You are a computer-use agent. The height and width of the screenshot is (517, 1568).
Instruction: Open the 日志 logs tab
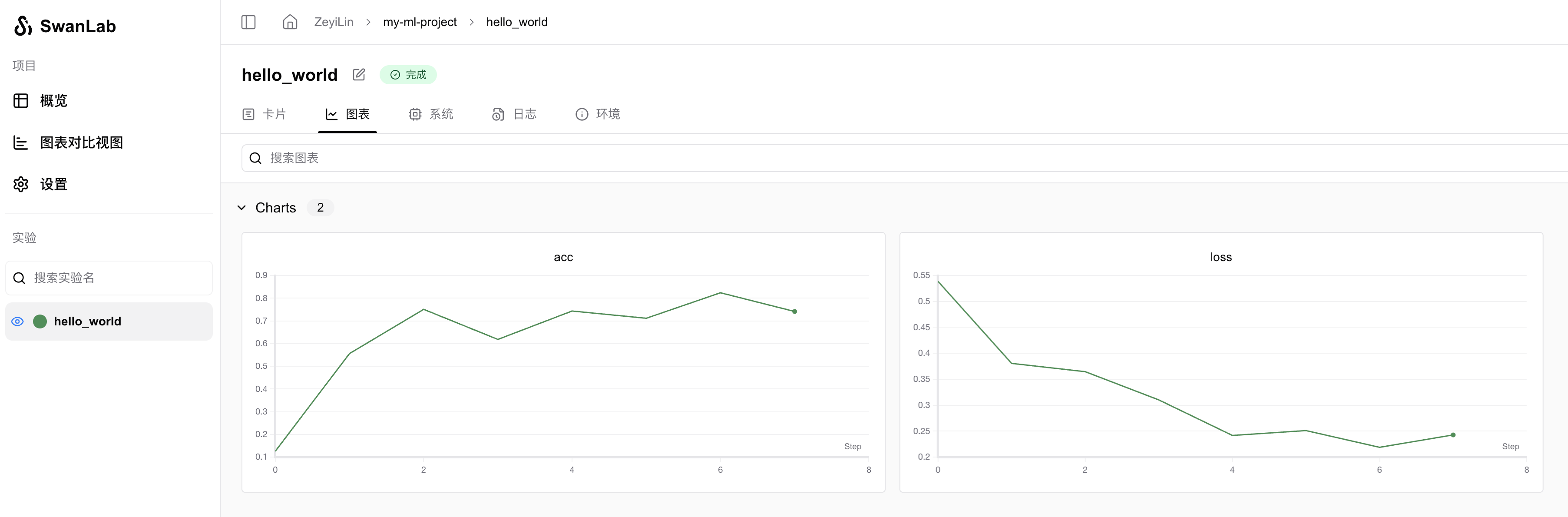click(x=514, y=114)
